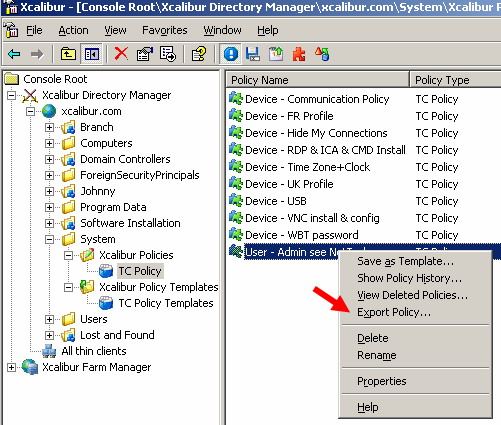The height and width of the screenshot is (425, 501).
Task: Click the Export List toolbar icon
Action: pos(168,54)
